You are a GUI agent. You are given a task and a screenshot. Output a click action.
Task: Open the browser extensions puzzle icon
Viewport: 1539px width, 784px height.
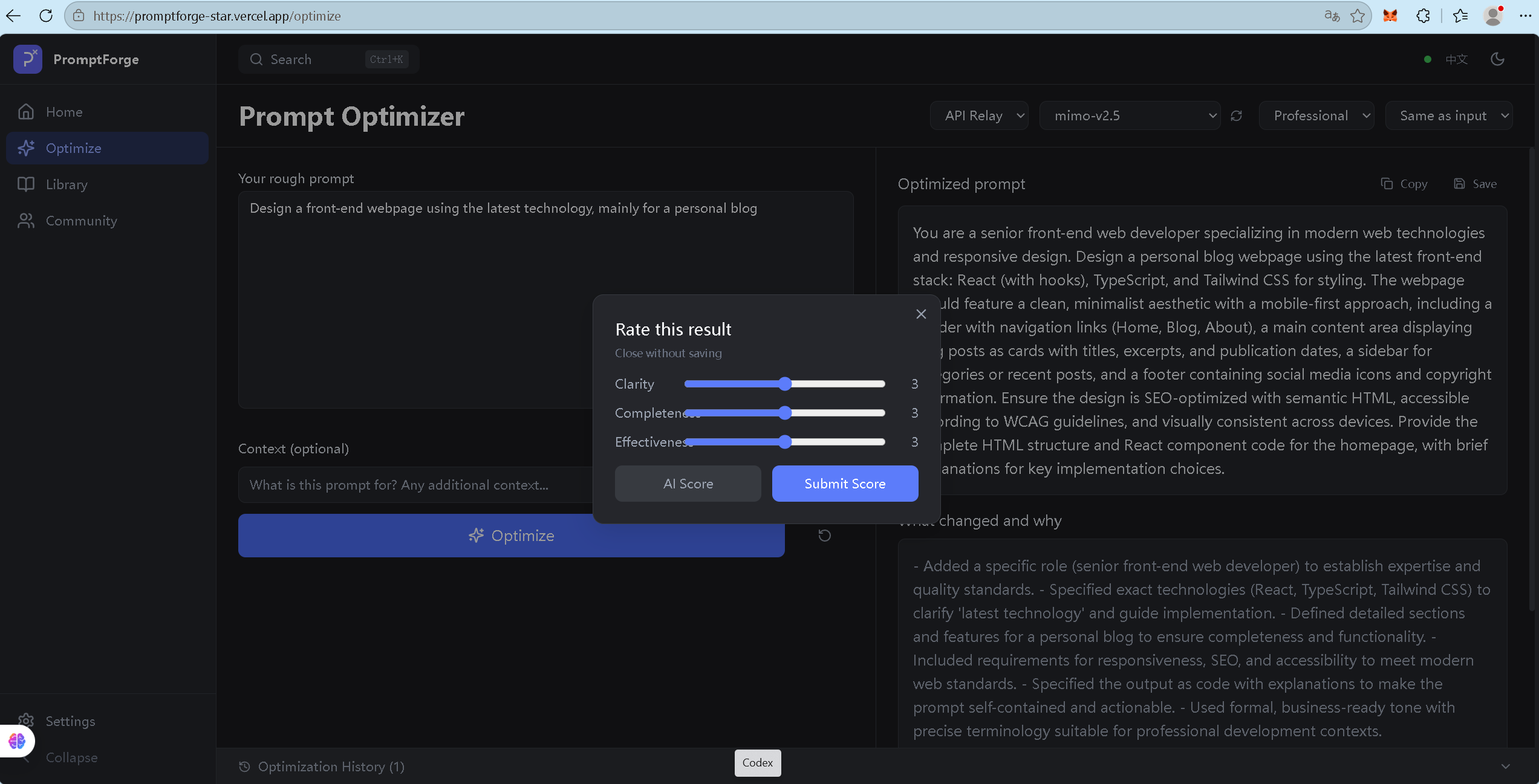click(1423, 16)
